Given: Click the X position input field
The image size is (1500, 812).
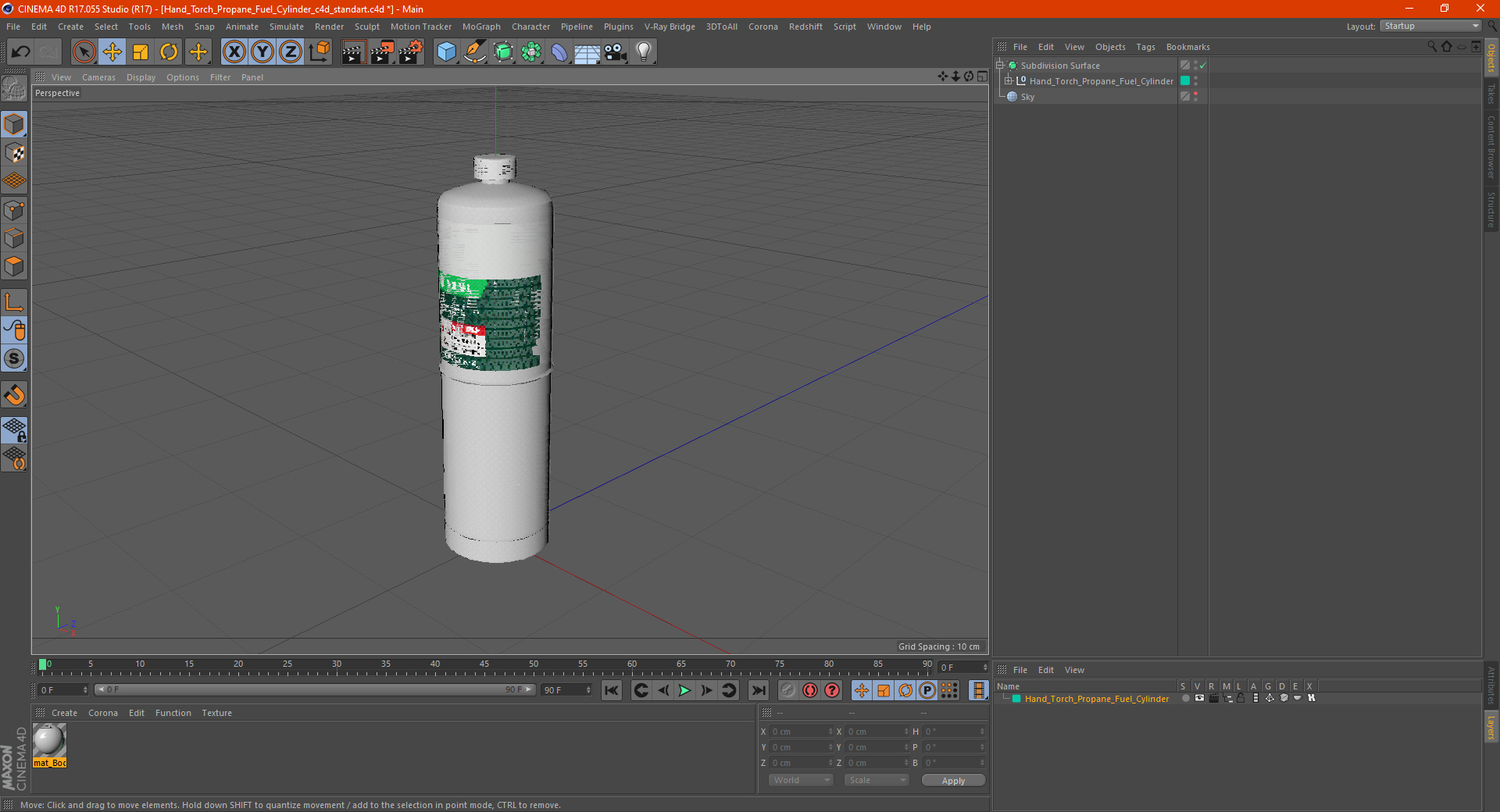Looking at the screenshot, I should [x=802, y=732].
